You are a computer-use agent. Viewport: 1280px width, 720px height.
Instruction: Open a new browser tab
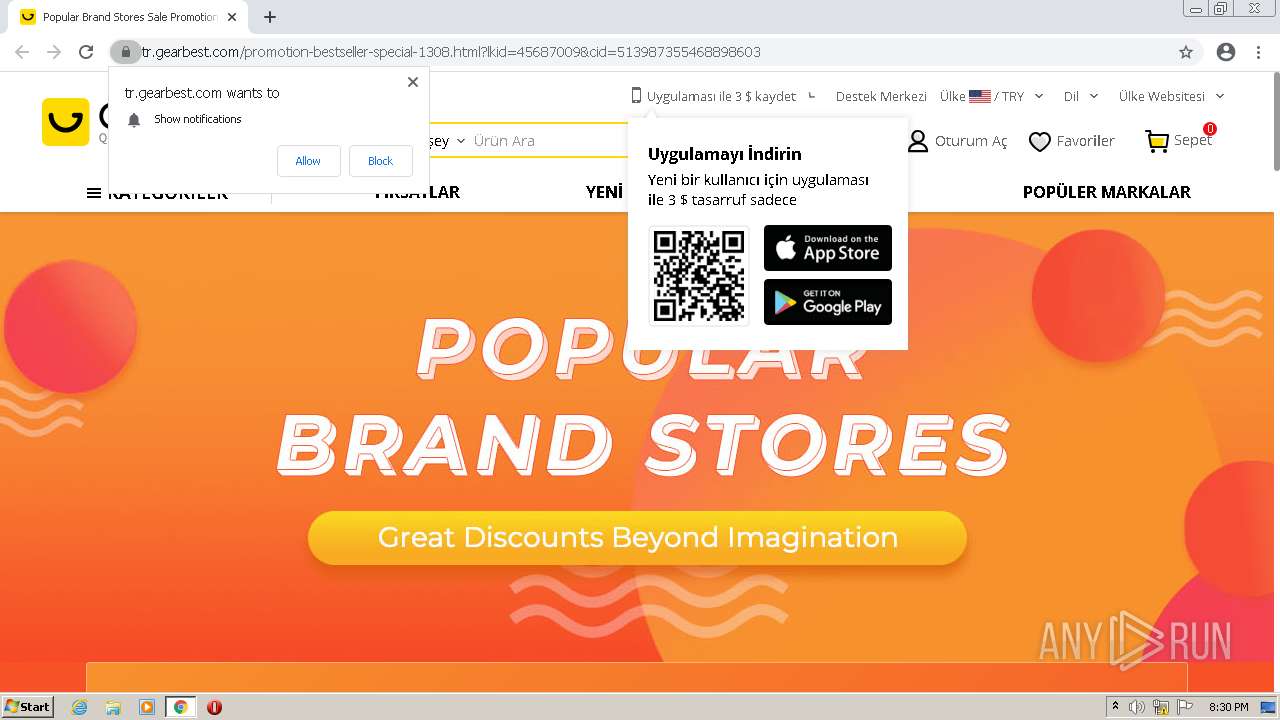point(270,17)
